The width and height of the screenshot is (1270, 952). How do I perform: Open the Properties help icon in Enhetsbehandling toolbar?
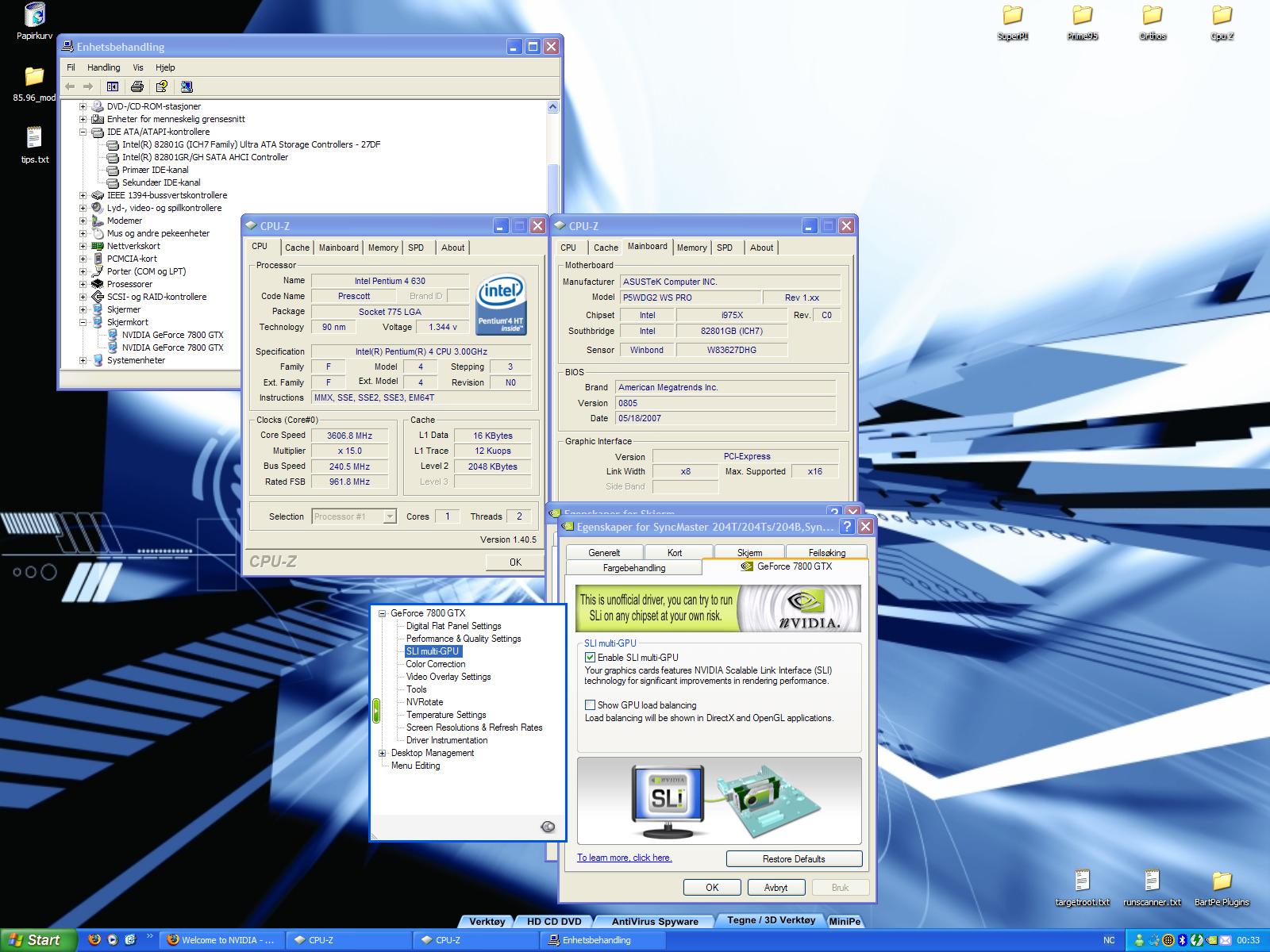pyautogui.click(x=162, y=86)
